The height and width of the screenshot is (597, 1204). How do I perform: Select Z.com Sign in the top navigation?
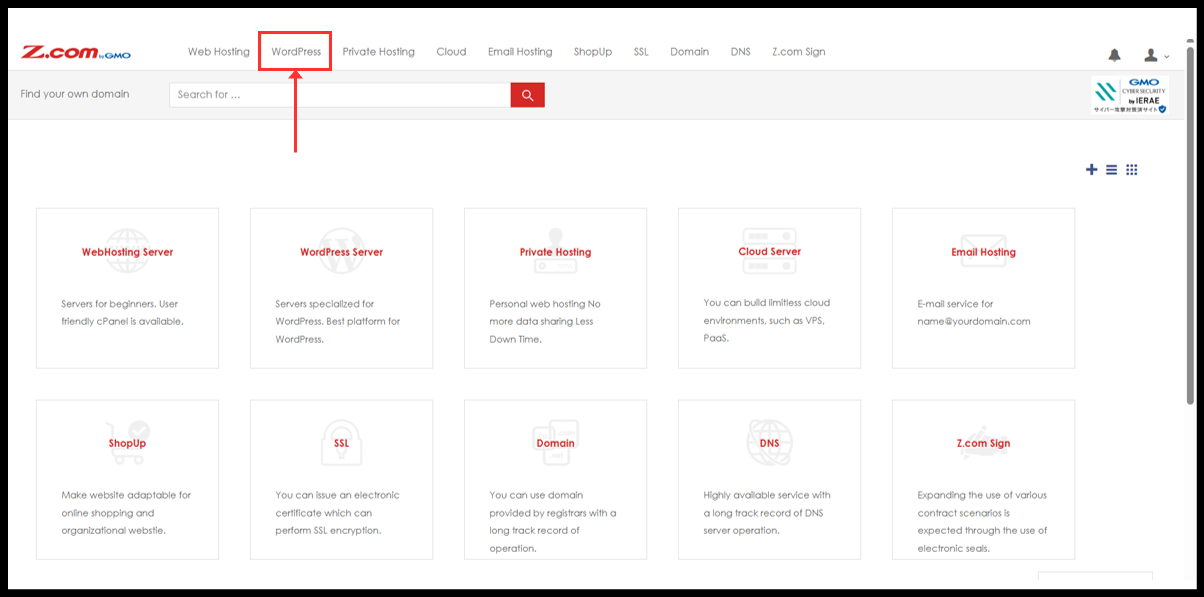[x=799, y=52]
